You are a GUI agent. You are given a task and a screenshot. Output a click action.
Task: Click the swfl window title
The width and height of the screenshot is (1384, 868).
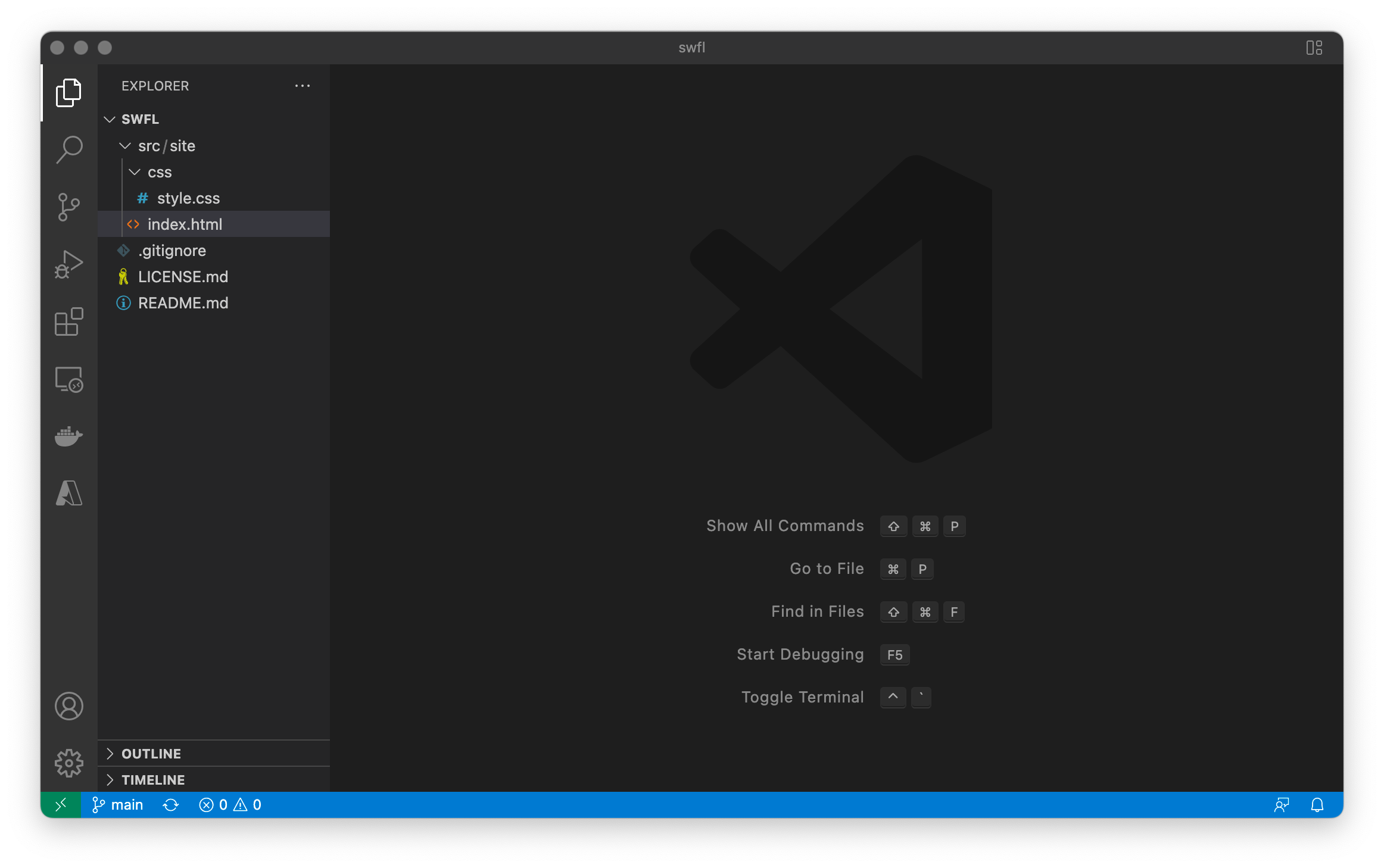[692, 48]
